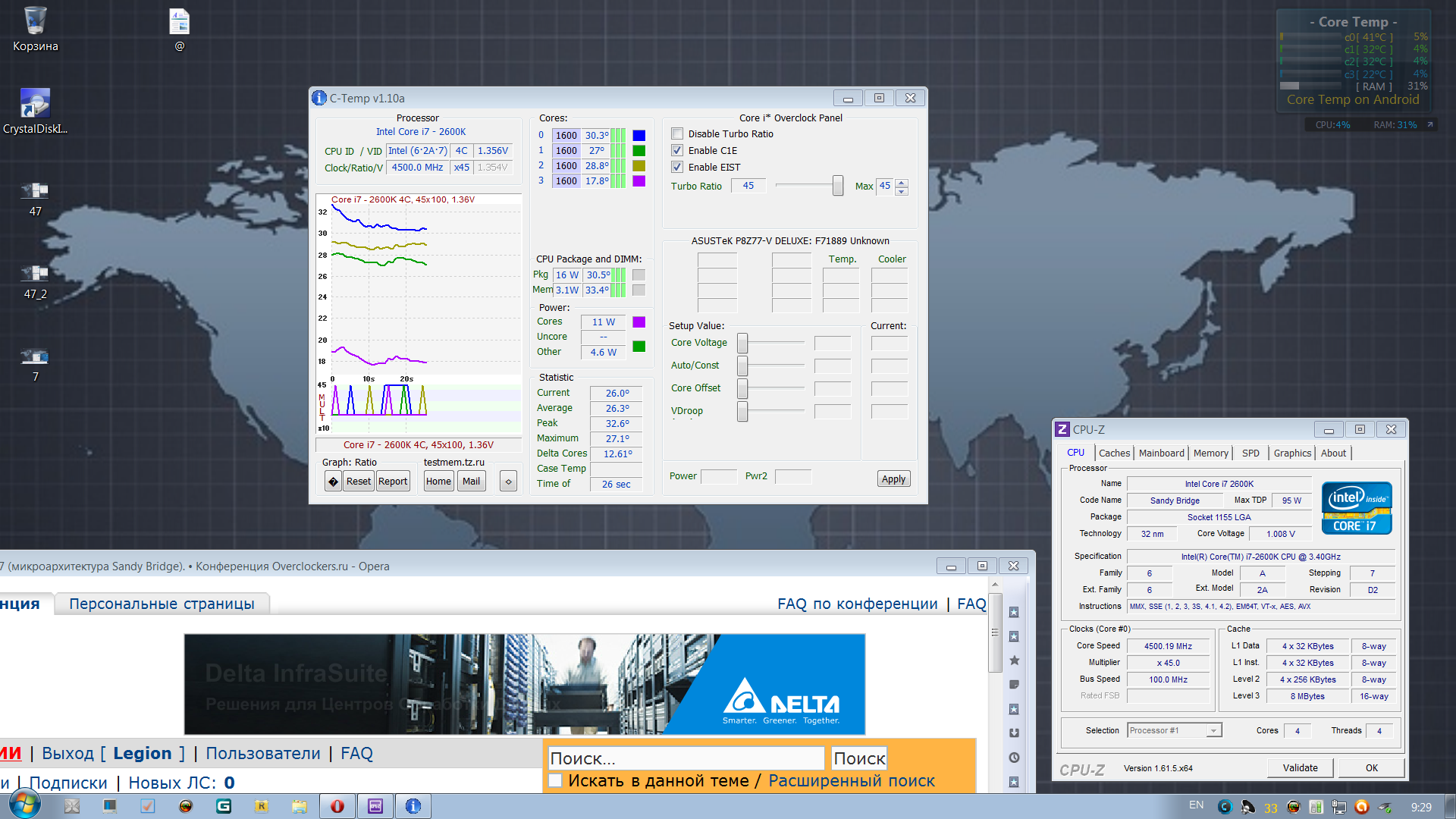
Task: Click the Windows Start orb
Action: 24,805
